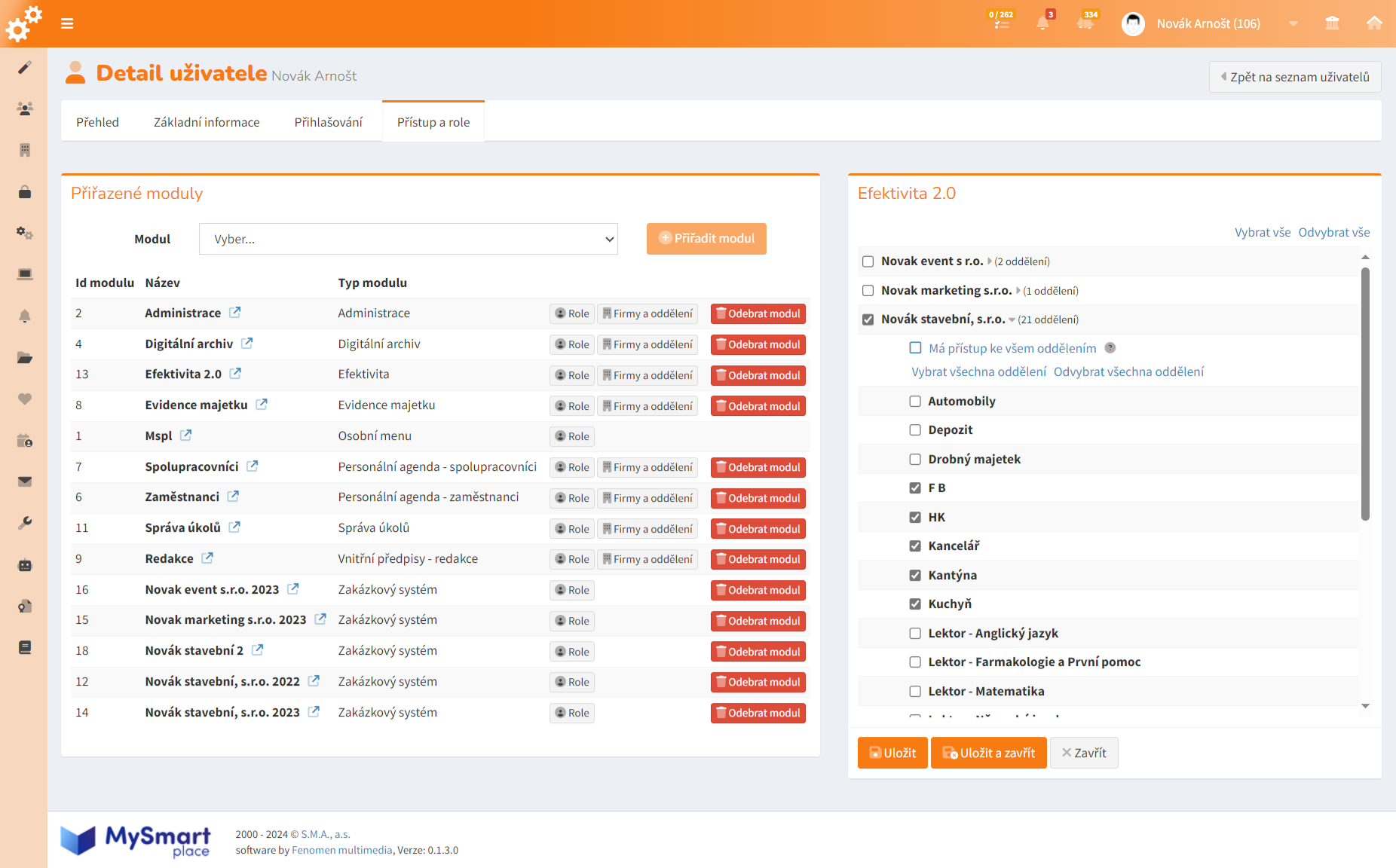Check the Novak marketing s.r.o. checkbox
This screenshot has height=868, width=1396.
868,290
